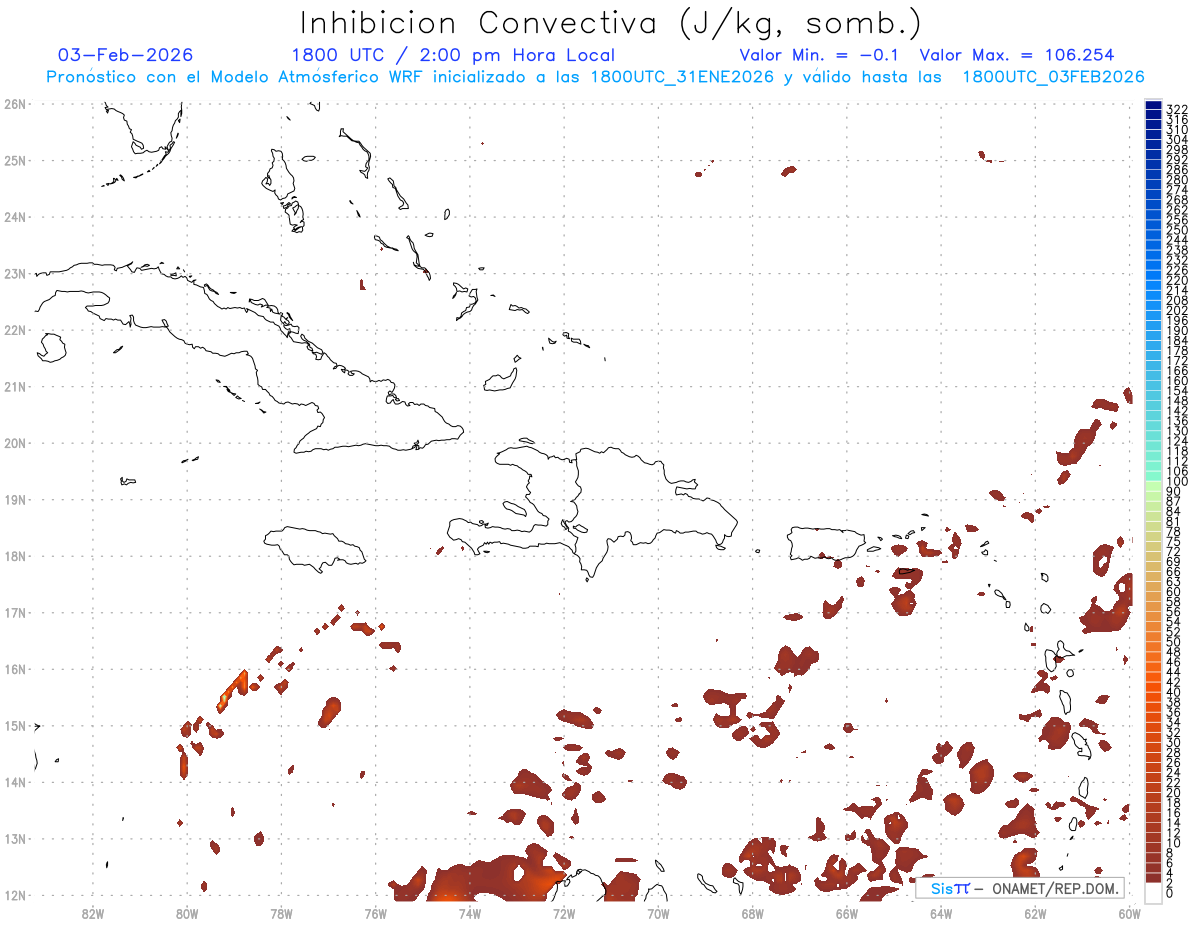Click the latitude label "18N"
The image size is (1200, 927).
[x=15, y=555]
